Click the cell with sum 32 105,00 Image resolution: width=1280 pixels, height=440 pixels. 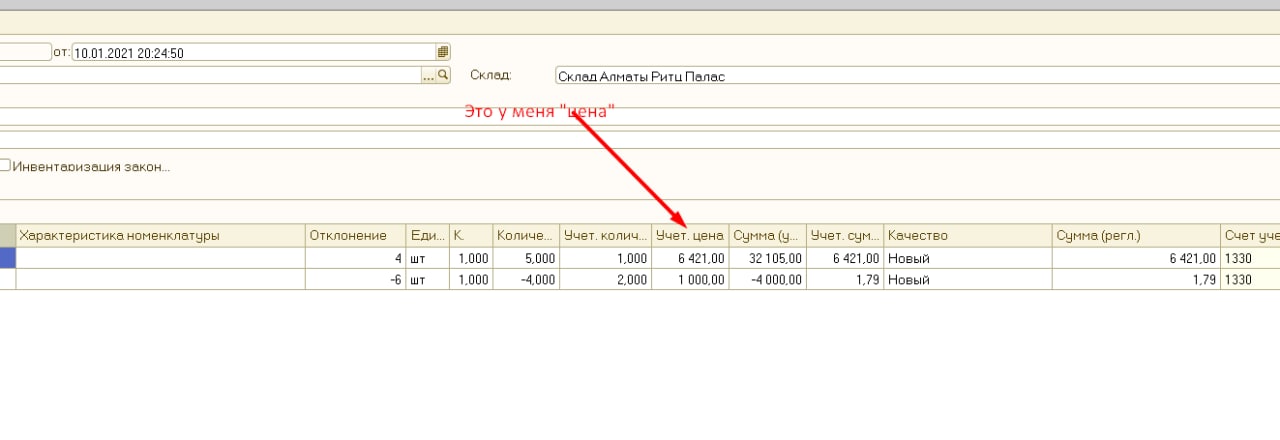click(x=767, y=258)
